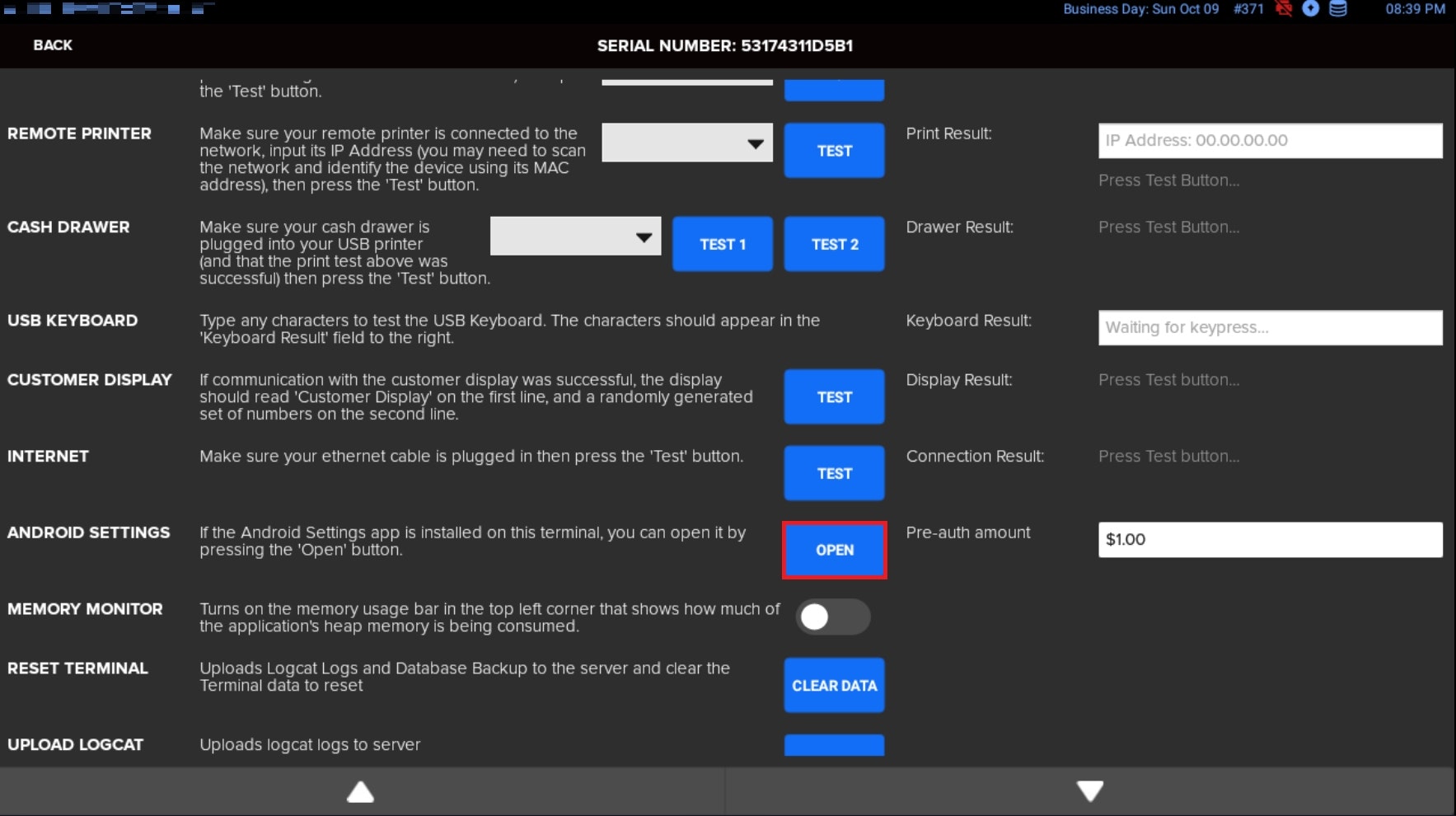The height and width of the screenshot is (816, 1456).
Task: Select the INTERNET label
Action: [48, 457]
